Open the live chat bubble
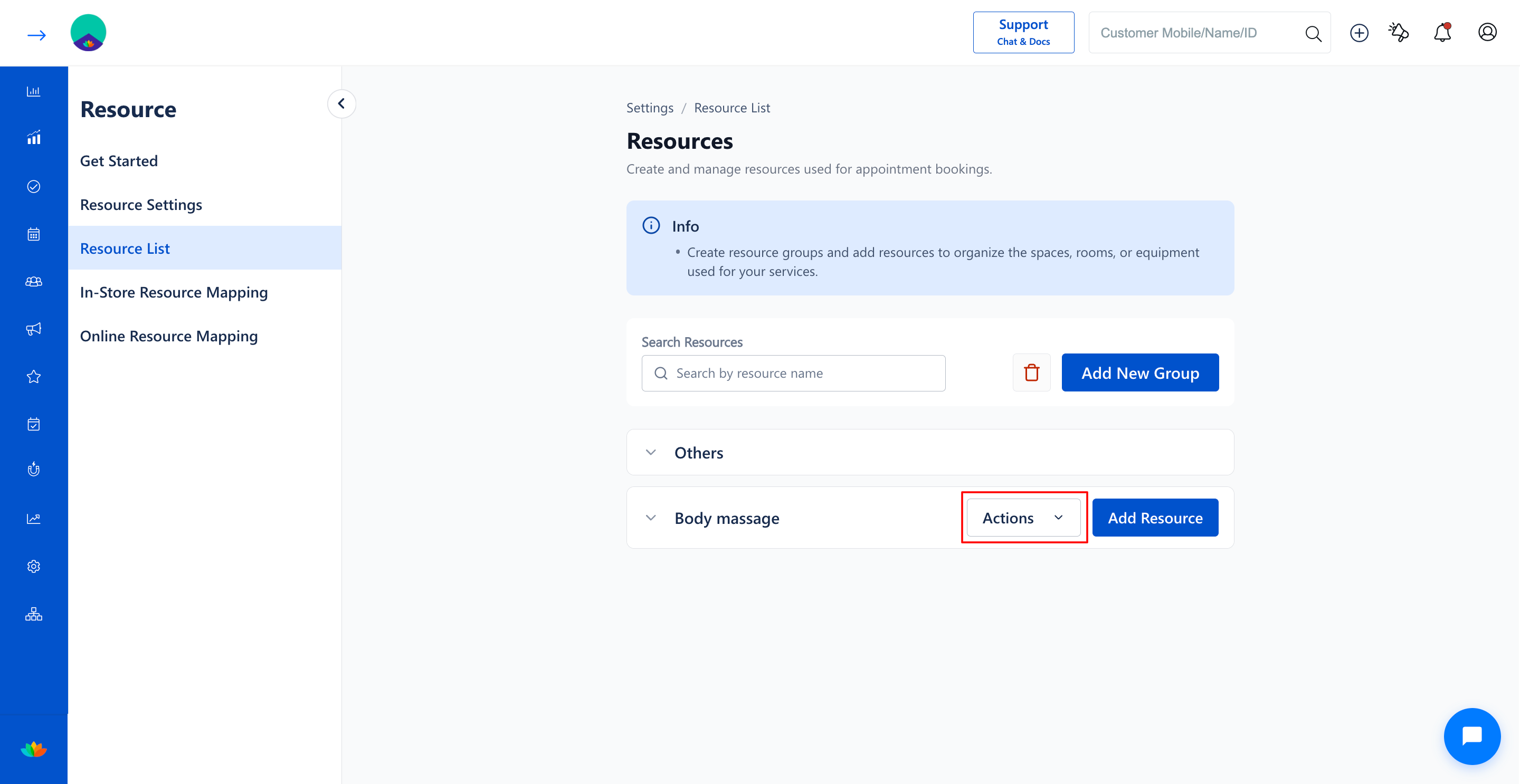 [1471, 735]
